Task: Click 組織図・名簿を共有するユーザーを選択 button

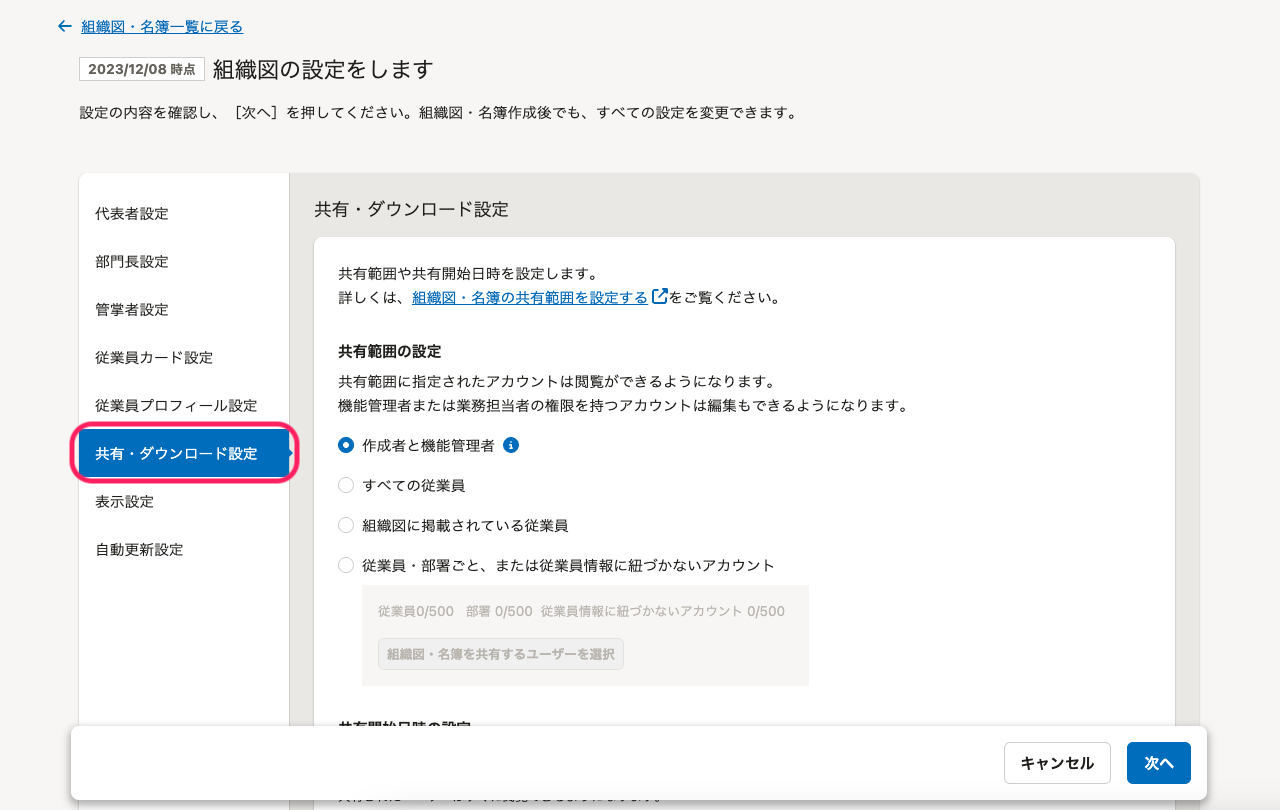Action: [500, 654]
